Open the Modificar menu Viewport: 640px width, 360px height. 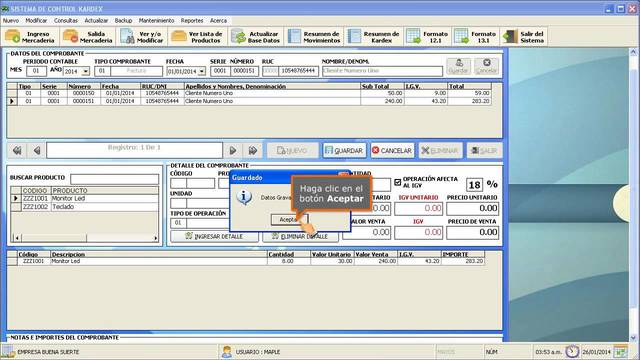tap(36, 20)
